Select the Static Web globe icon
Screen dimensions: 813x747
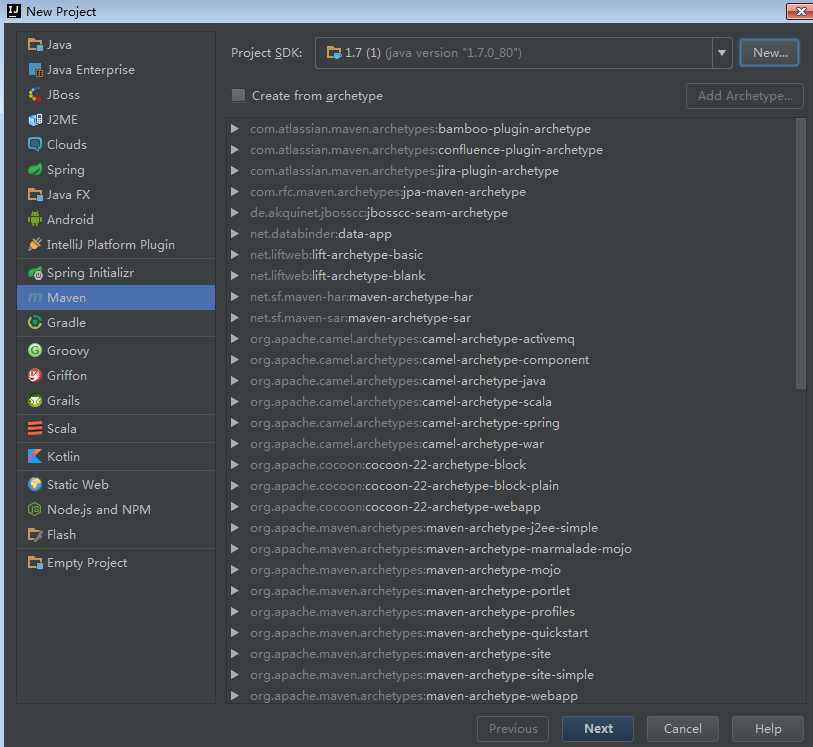coord(35,485)
